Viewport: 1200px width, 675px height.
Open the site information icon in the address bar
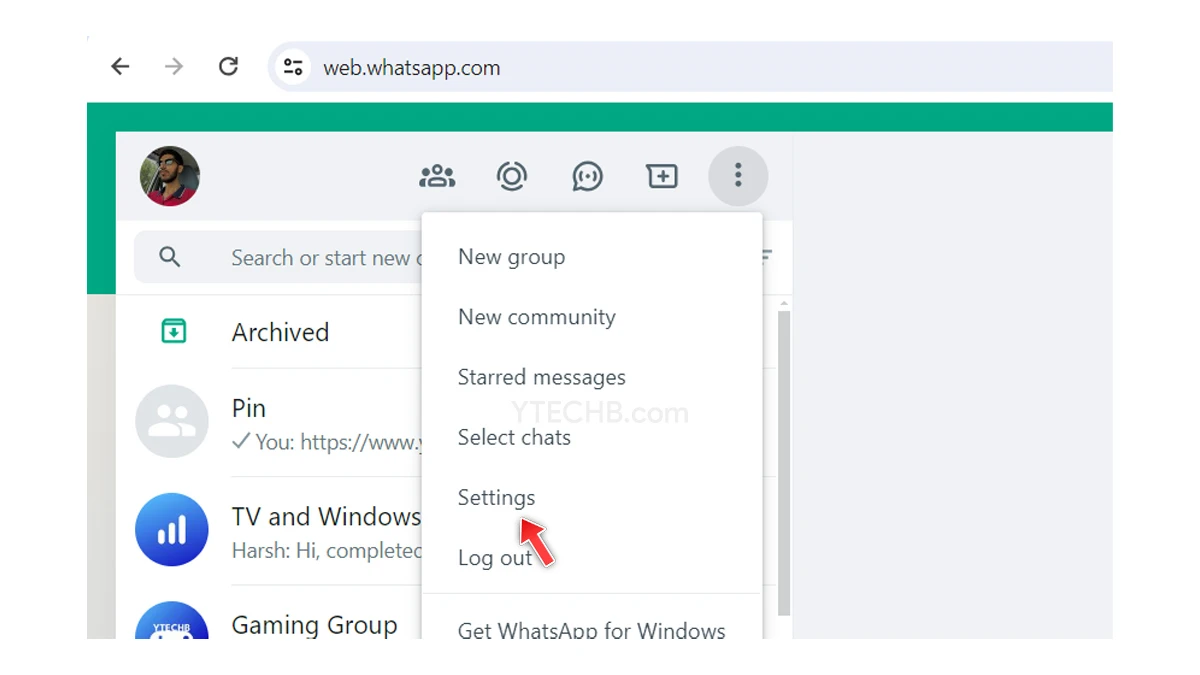pyautogui.click(x=293, y=67)
